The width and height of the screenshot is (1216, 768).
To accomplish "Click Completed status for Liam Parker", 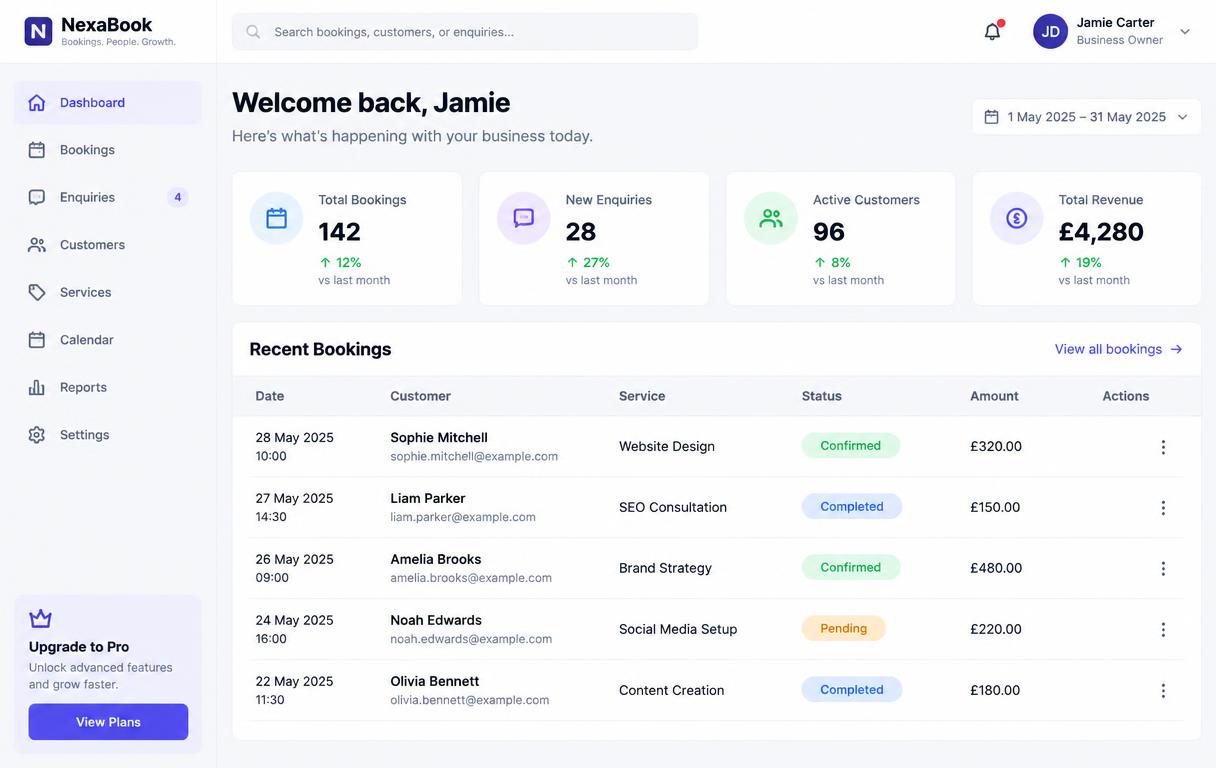I will [x=852, y=507].
